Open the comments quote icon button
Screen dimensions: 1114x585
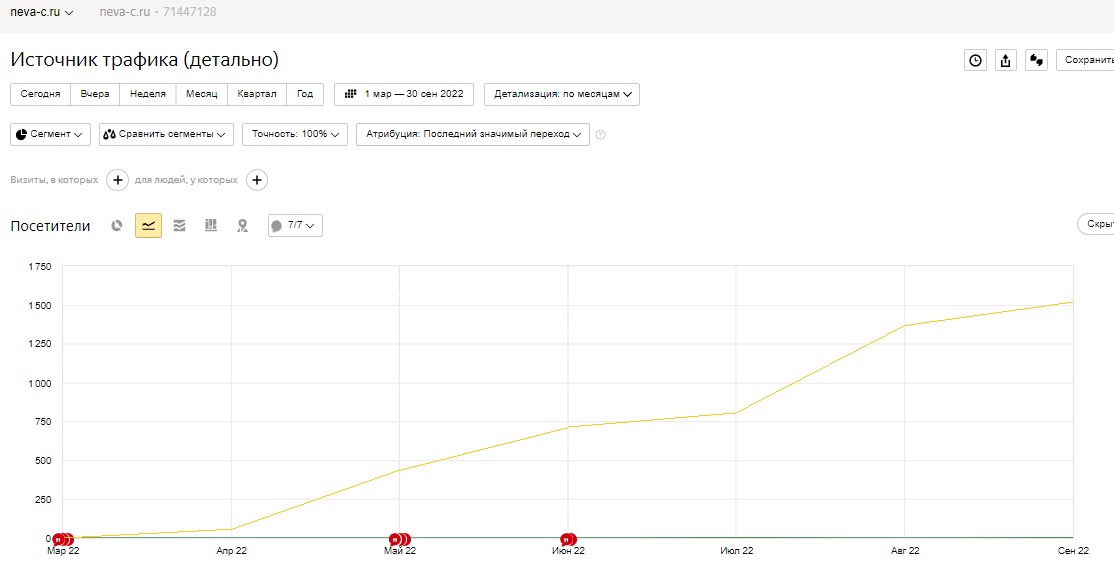pos(1036,60)
